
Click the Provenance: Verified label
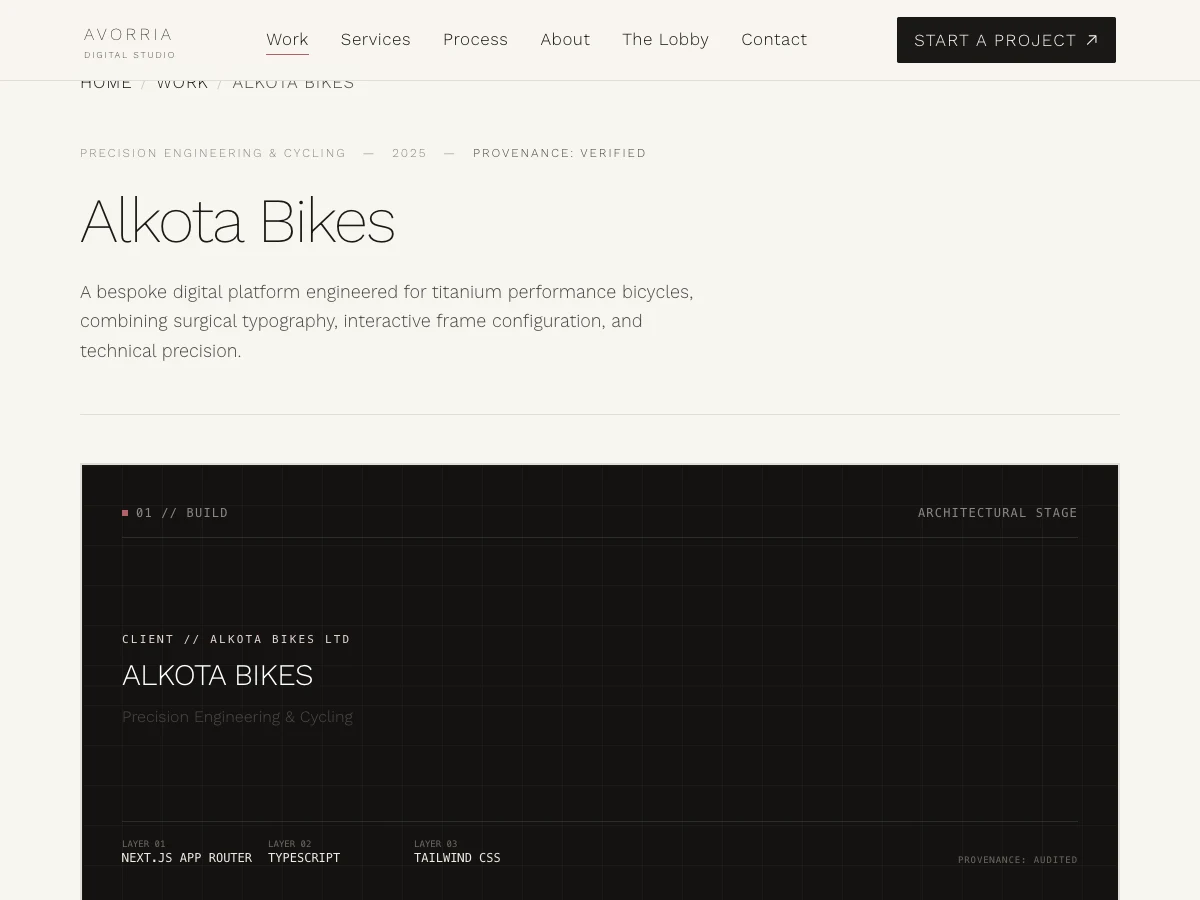pos(560,153)
